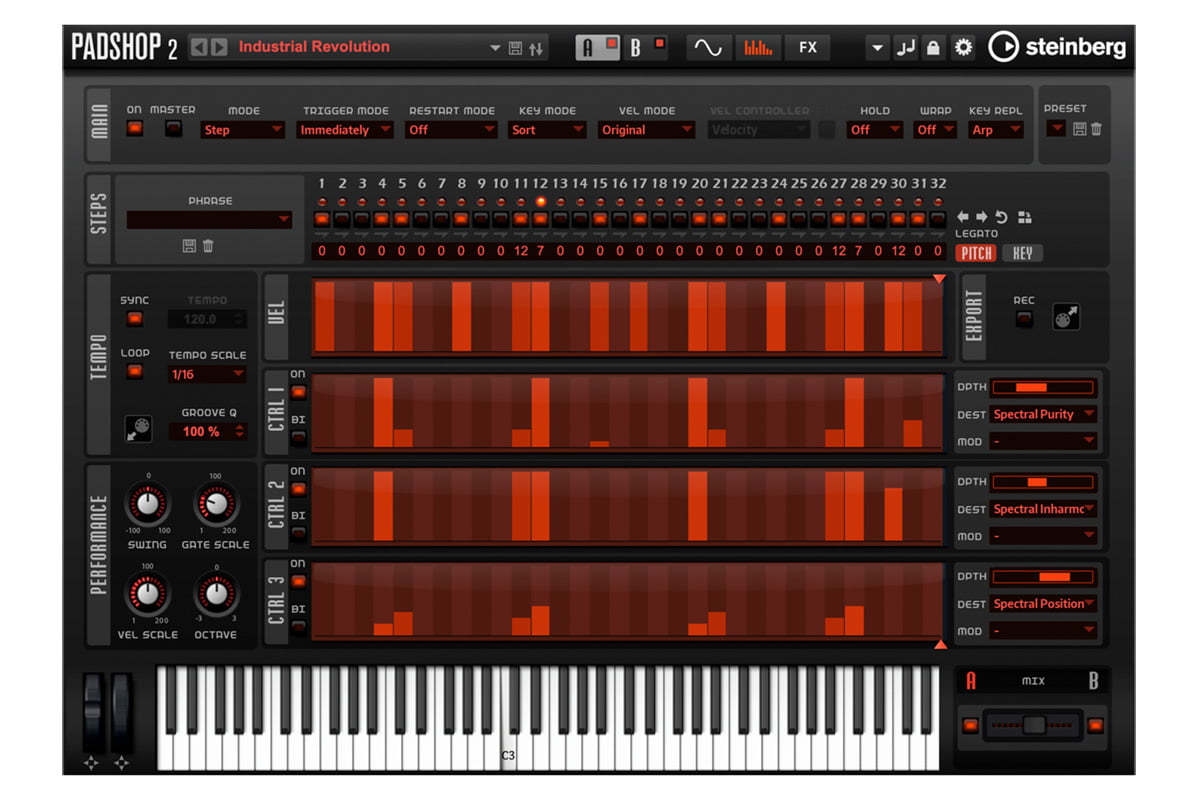Screen dimensions: 1200x800
Task: Click CTRL 1 Depth slider
Action: [1043, 387]
